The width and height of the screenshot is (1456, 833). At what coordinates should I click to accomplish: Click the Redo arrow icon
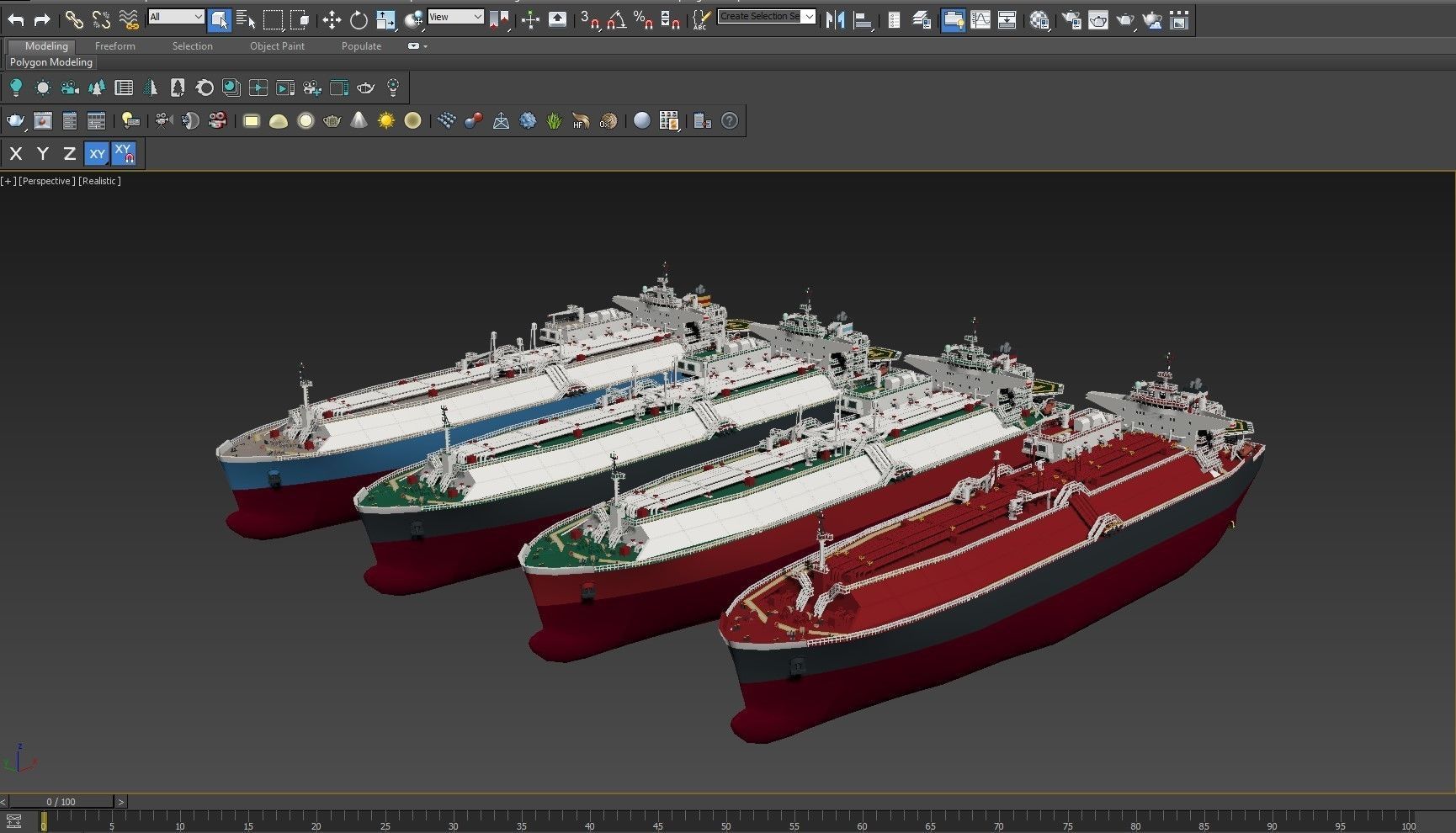pyautogui.click(x=42, y=19)
